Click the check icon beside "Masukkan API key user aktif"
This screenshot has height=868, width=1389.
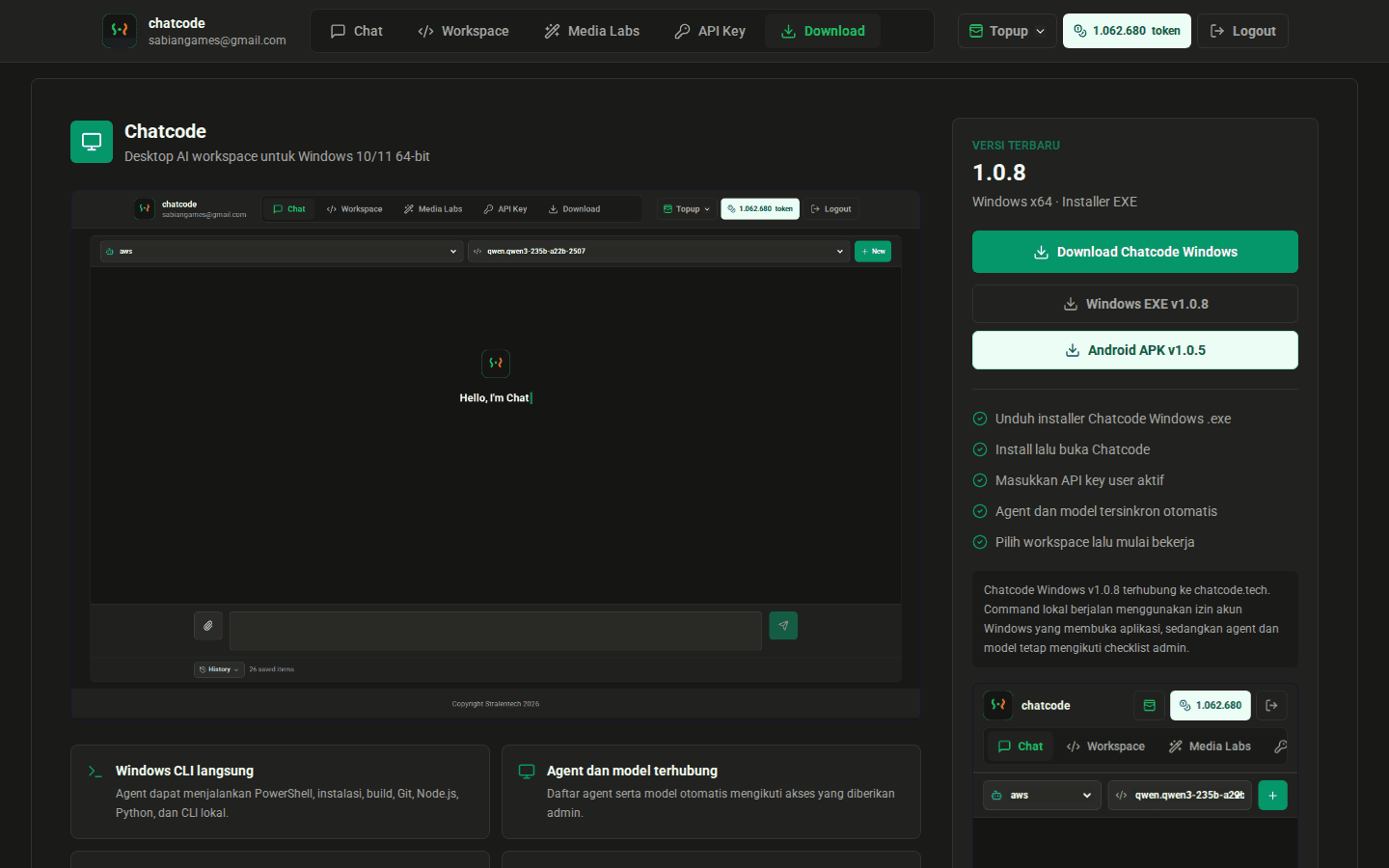pyautogui.click(x=980, y=480)
